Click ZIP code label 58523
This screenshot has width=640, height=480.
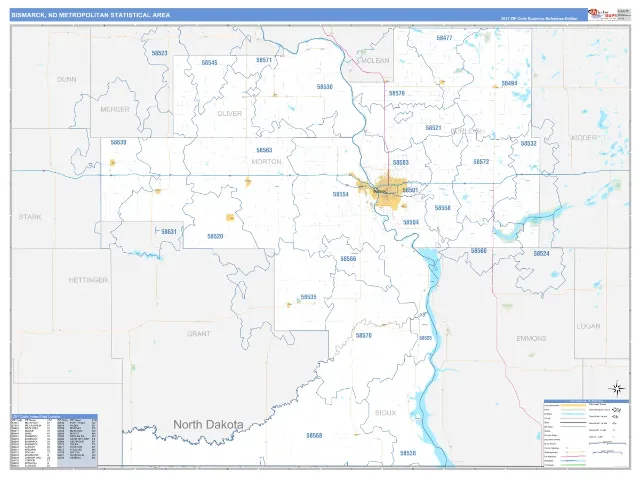click(159, 53)
